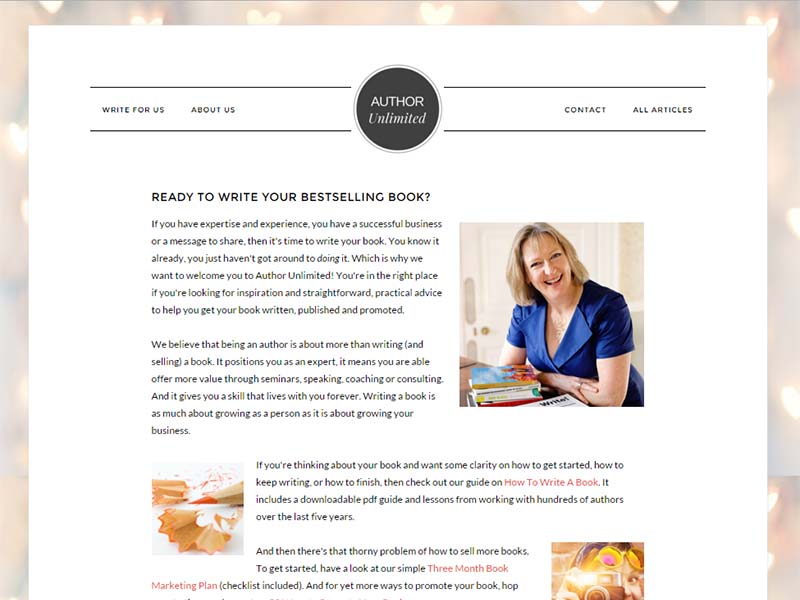The height and width of the screenshot is (600, 800).
Task: Click the Author Unlimited circular logo
Action: 397,109
